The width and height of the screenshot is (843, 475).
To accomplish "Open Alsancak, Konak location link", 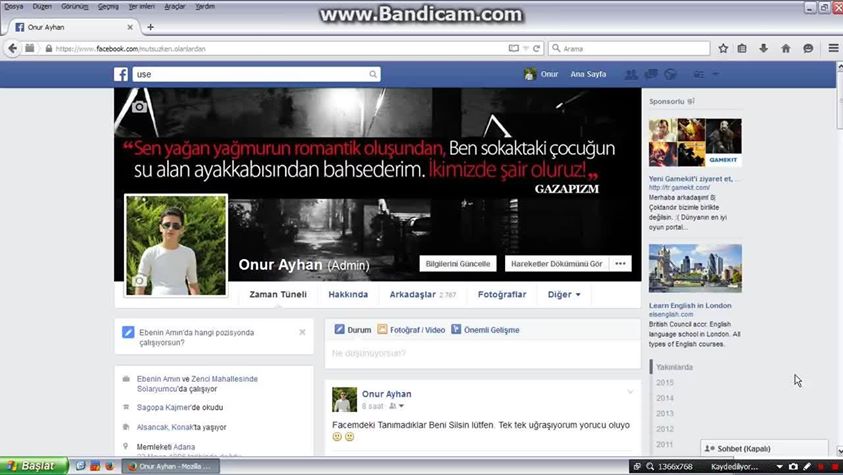I will (165, 427).
